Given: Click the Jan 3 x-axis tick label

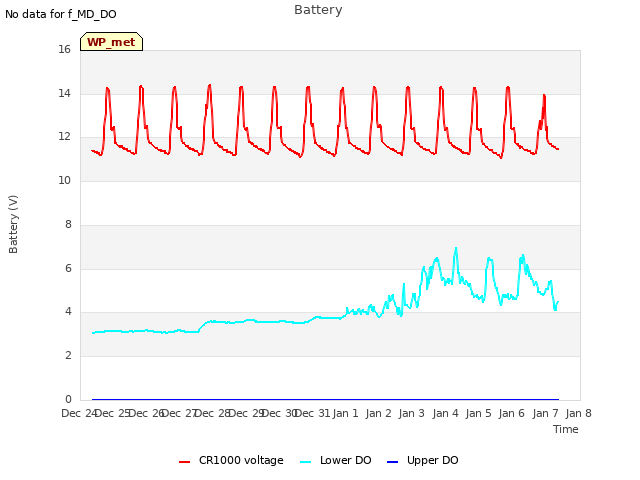Looking at the screenshot, I should point(411,413).
